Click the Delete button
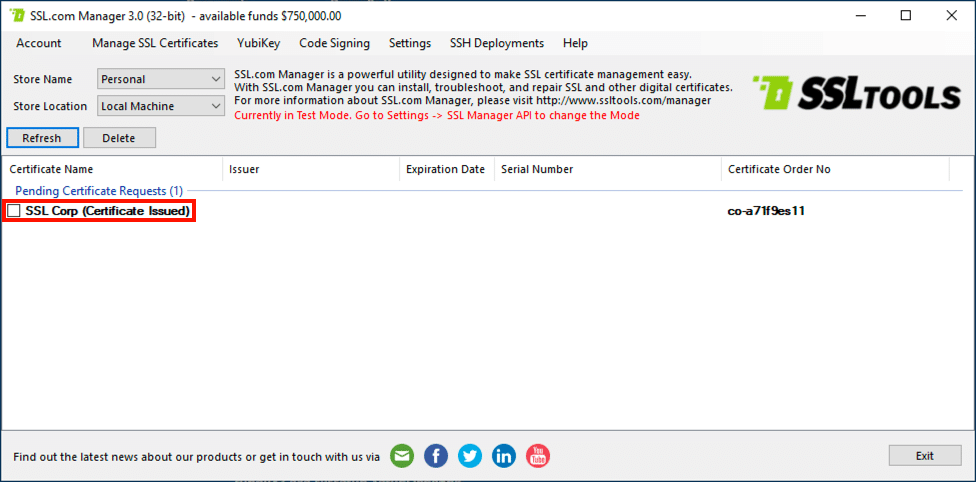Screen dimensions: 976x482 point(119,138)
